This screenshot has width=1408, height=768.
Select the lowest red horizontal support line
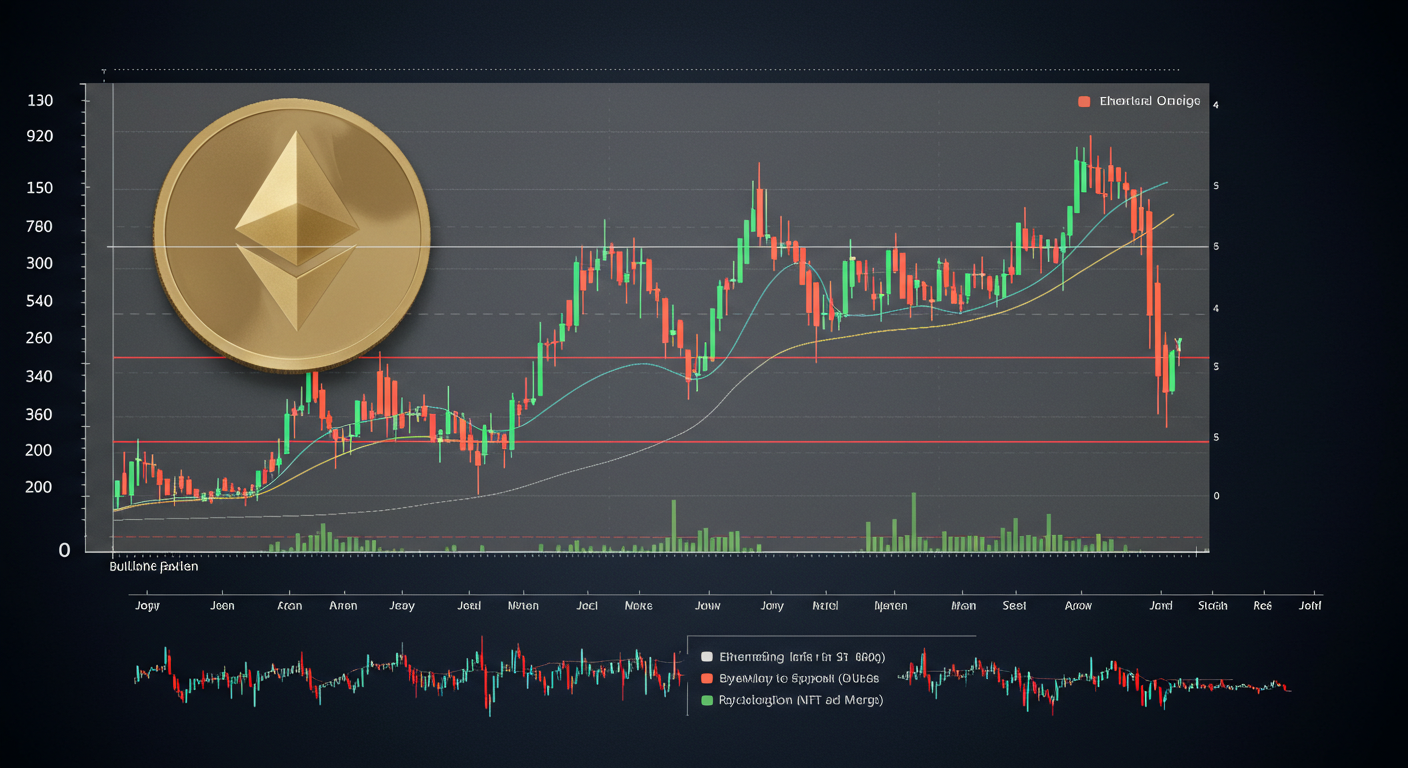(x=661, y=442)
